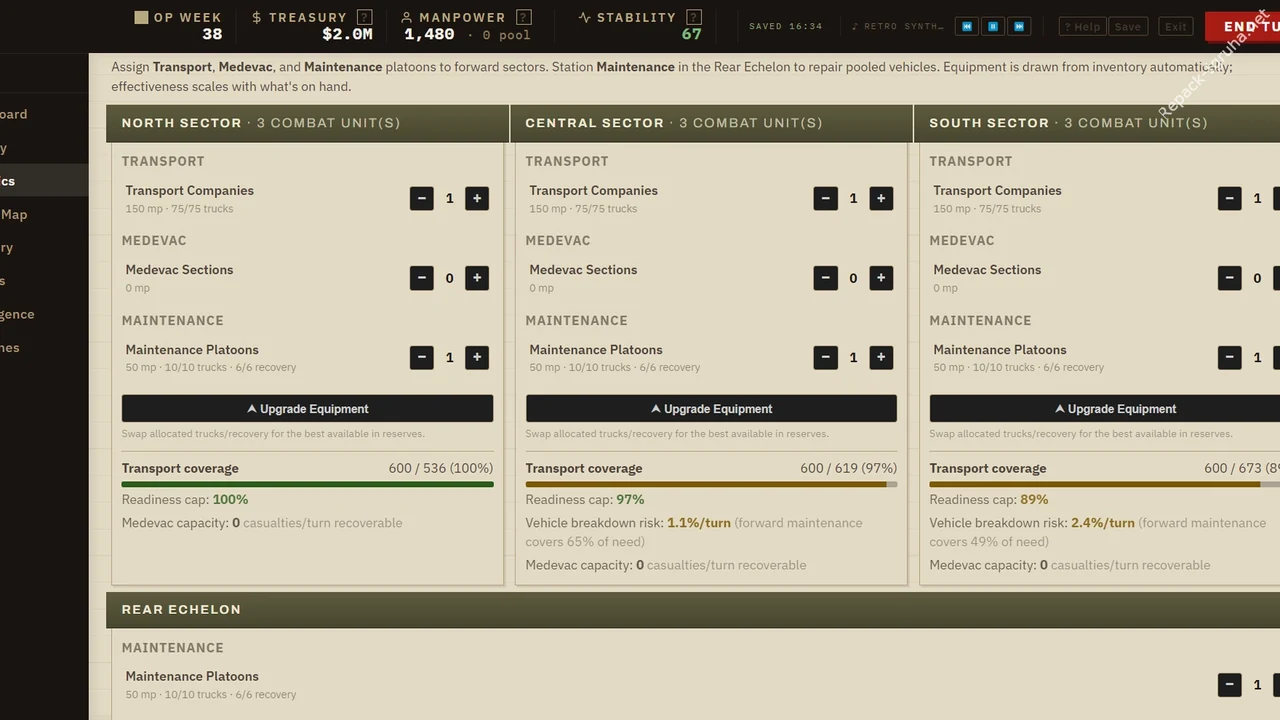Increase Central Sector Medevac Sections

[881, 278]
